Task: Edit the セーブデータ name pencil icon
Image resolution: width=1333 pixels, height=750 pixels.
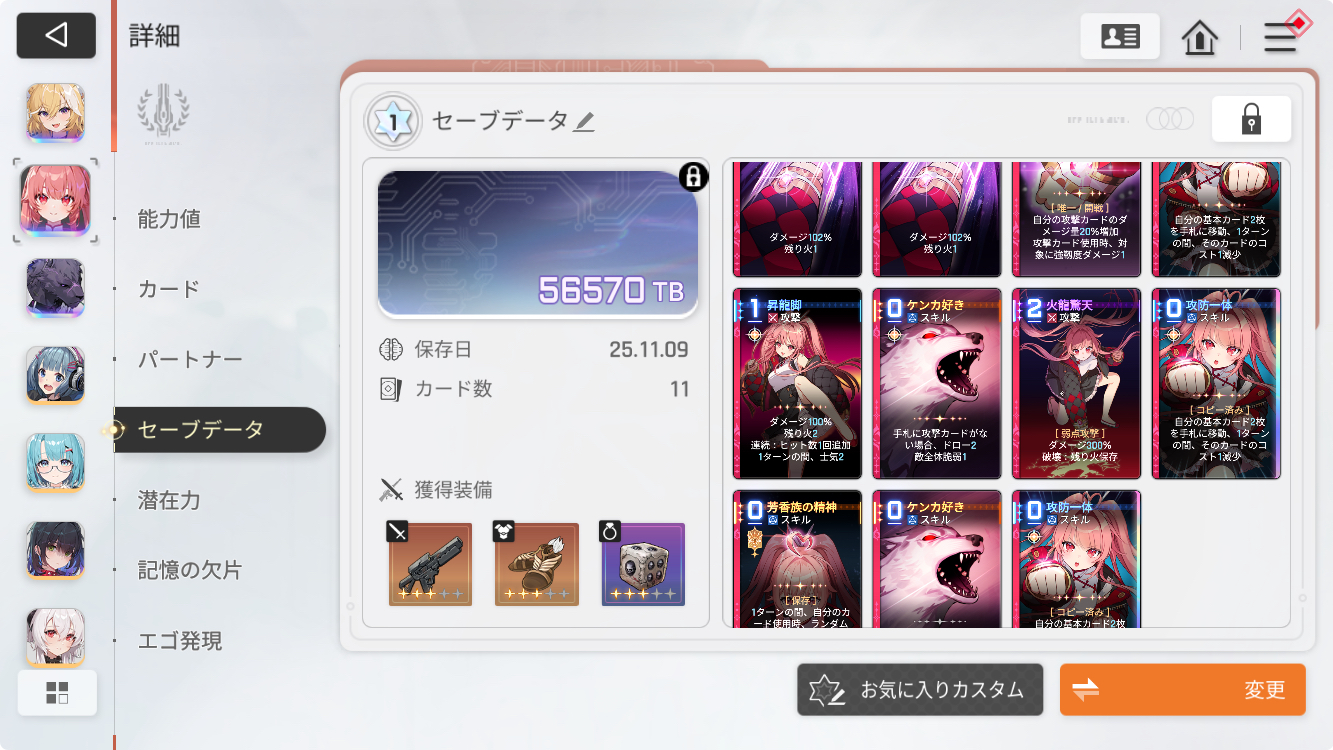Action: pos(584,122)
